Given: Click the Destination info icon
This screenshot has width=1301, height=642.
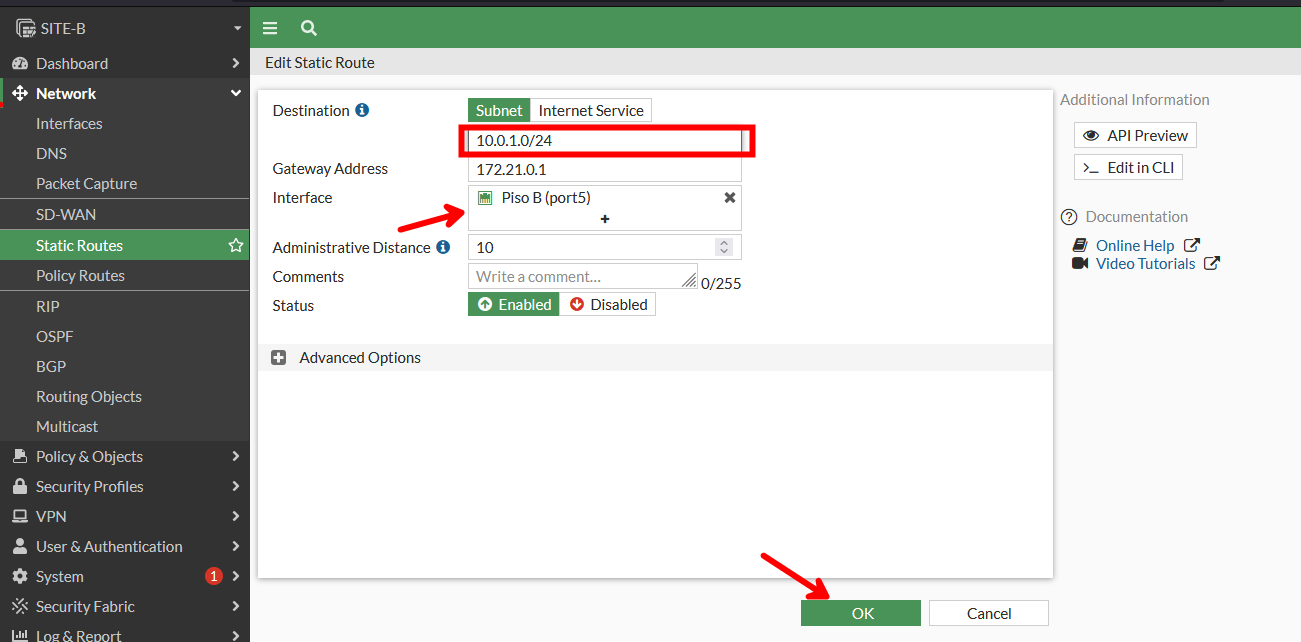Looking at the screenshot, I should [362, 110].
